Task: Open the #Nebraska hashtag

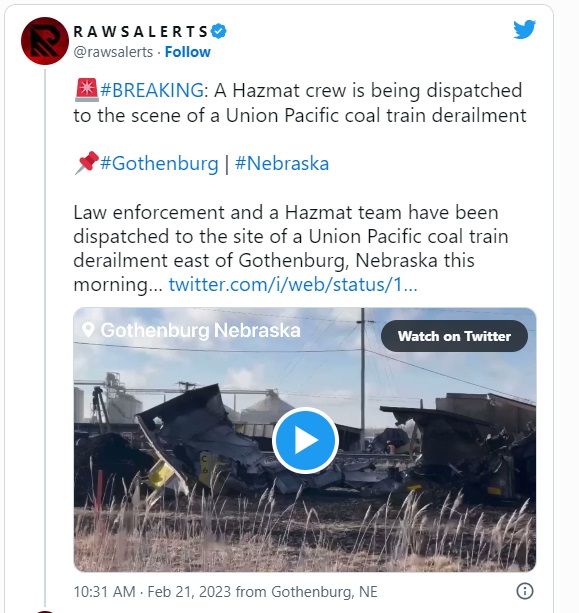Action: coord(282,163)
